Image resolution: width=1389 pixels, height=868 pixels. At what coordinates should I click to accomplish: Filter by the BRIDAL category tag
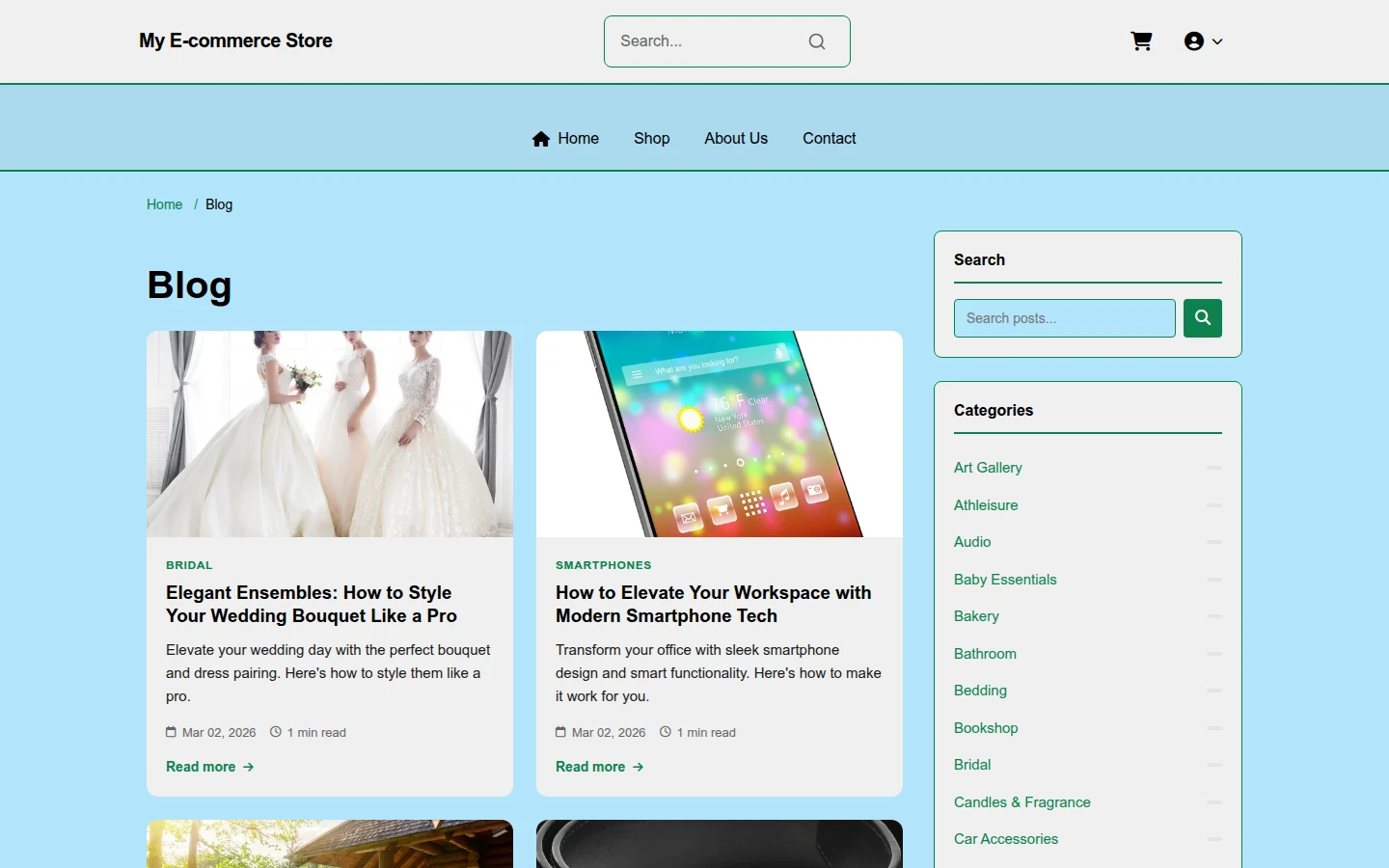tap(189, 565)
